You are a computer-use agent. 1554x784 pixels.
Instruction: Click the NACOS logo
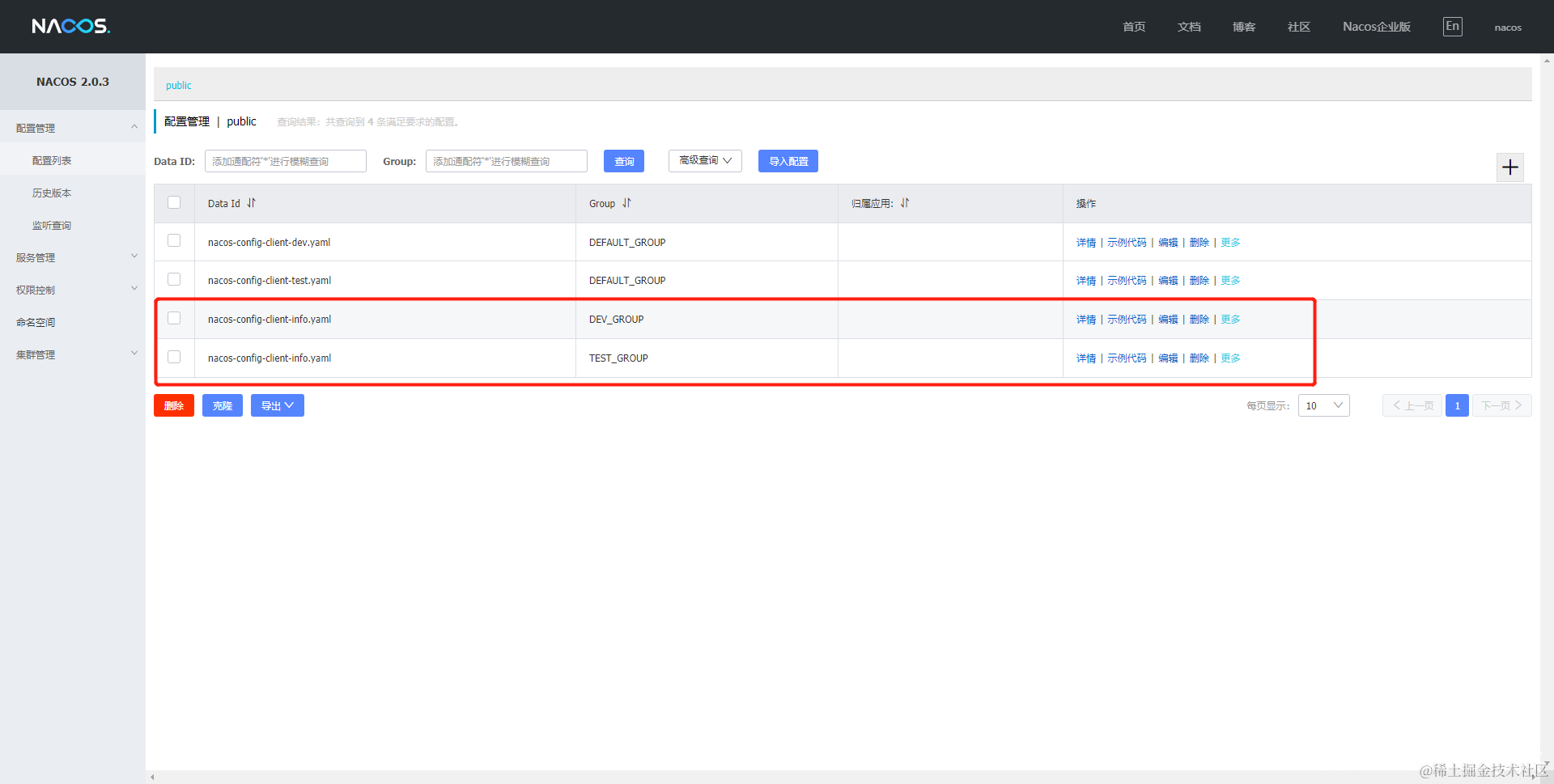pos(71,27)
